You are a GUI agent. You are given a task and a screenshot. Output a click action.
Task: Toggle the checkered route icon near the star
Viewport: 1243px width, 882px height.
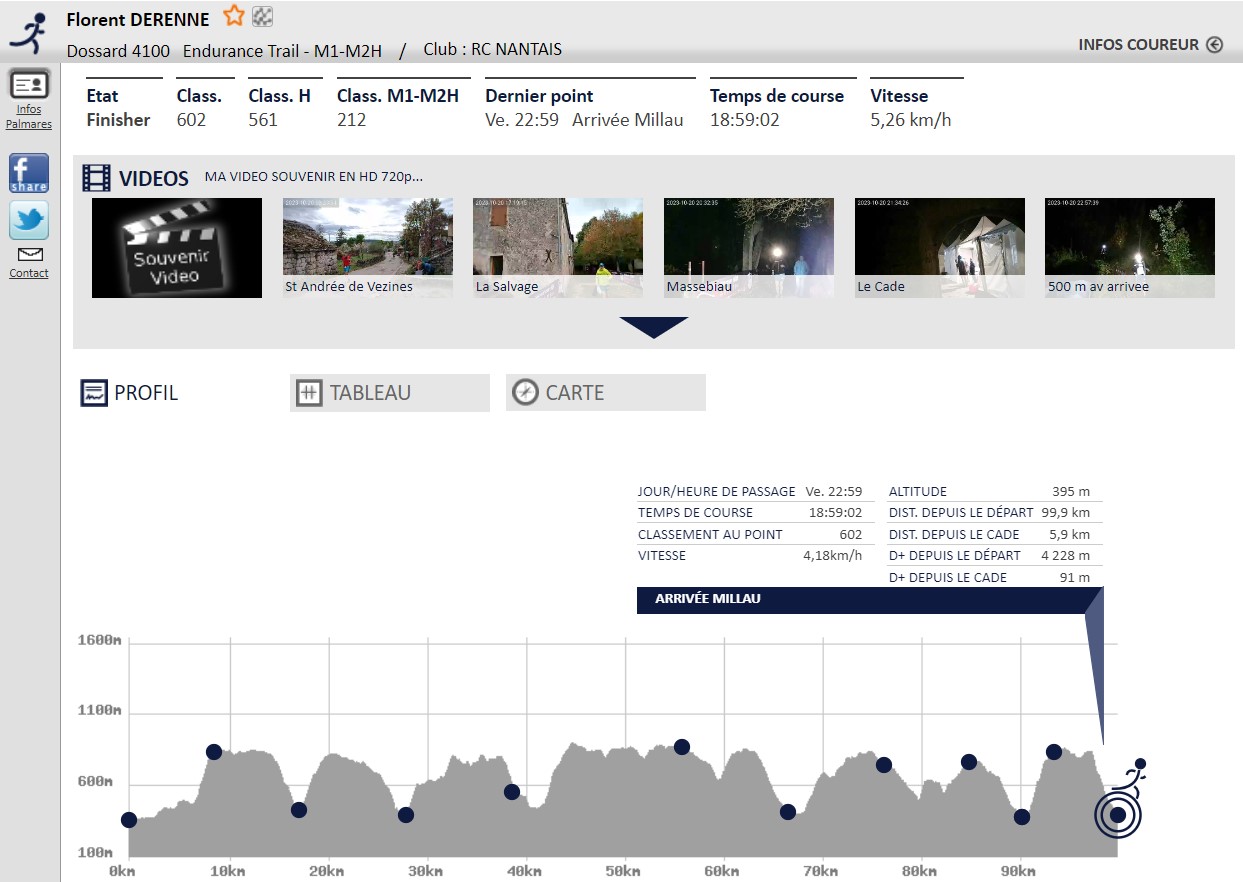[261, 16]
